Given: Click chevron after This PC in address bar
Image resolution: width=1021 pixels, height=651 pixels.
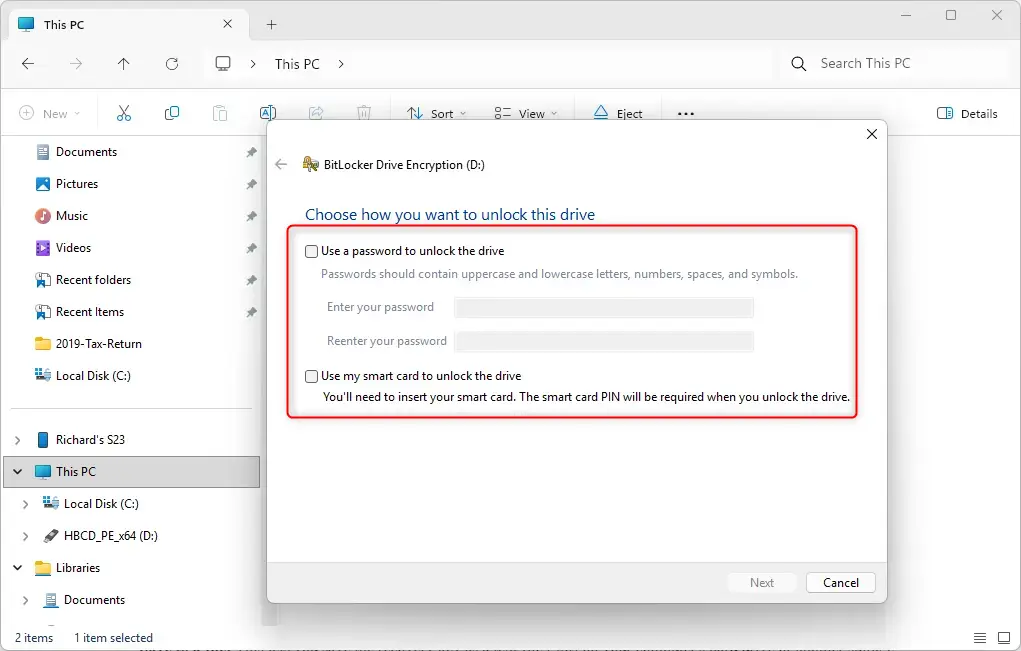Looking at the screenshot, I should (x=341, y=64).
